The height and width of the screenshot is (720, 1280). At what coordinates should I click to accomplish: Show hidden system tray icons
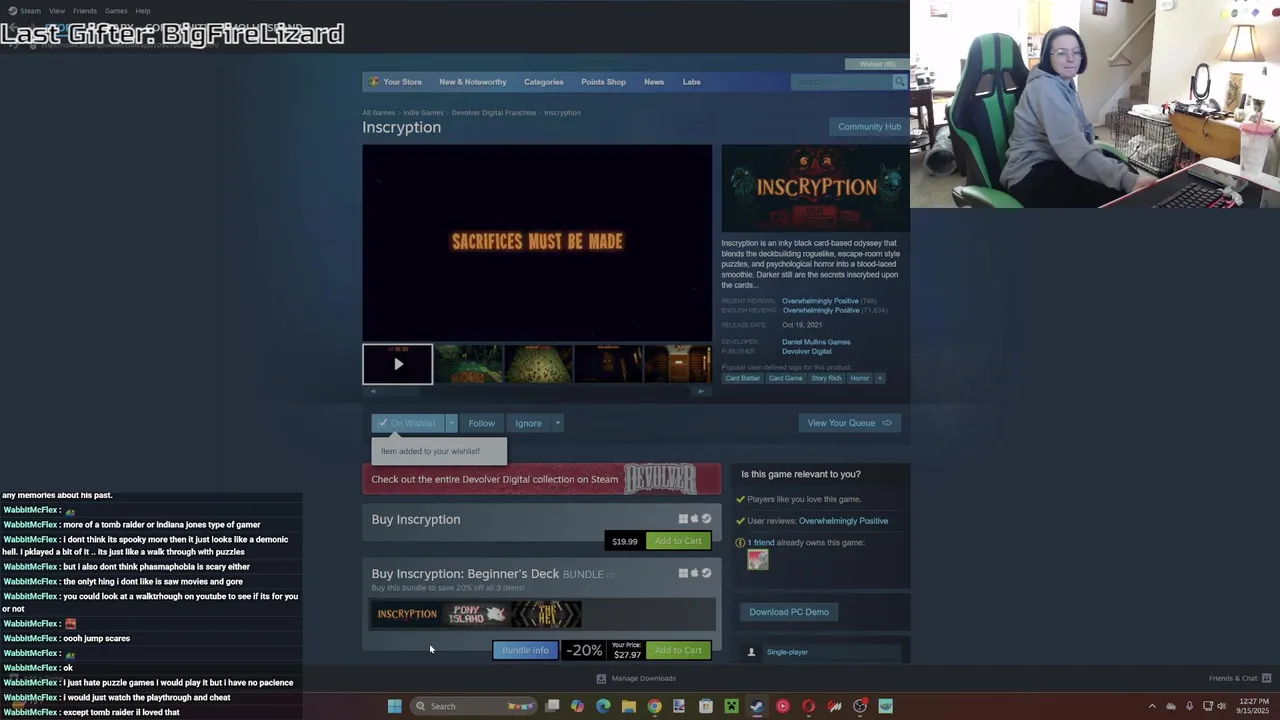(1152, 706)
